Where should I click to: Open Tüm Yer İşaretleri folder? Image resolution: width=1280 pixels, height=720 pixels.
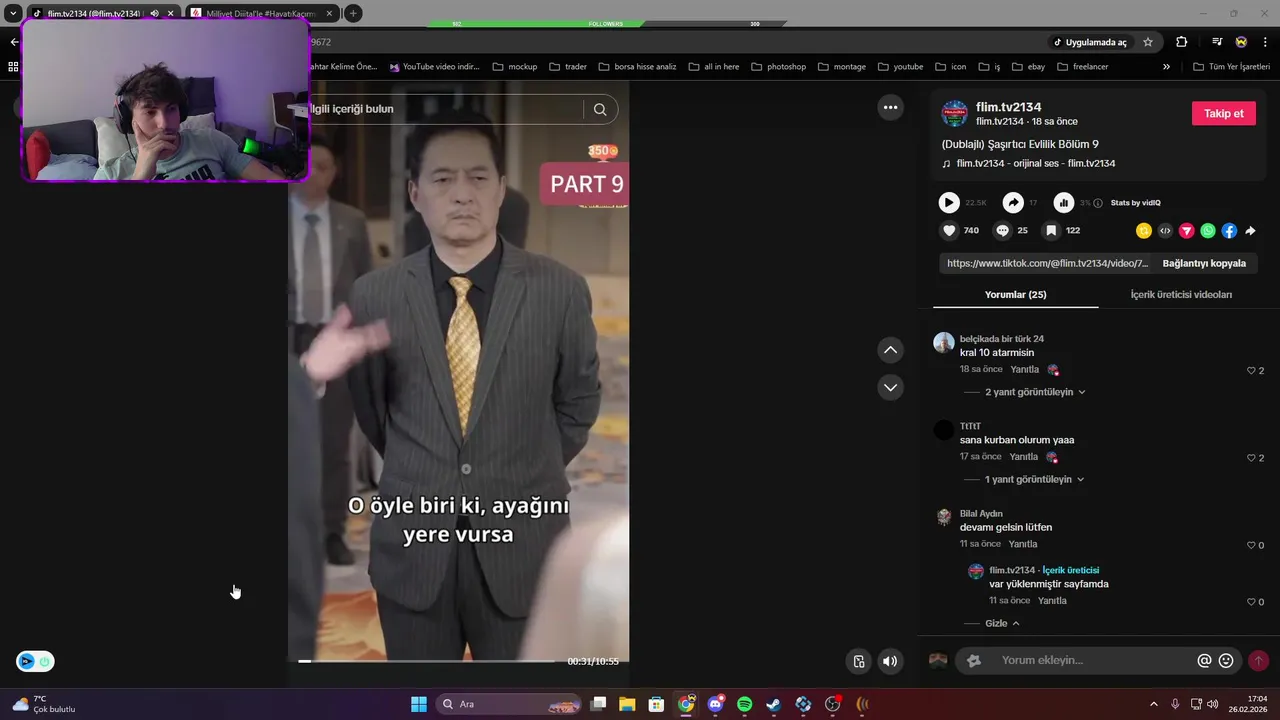[x=1232, y=67]
